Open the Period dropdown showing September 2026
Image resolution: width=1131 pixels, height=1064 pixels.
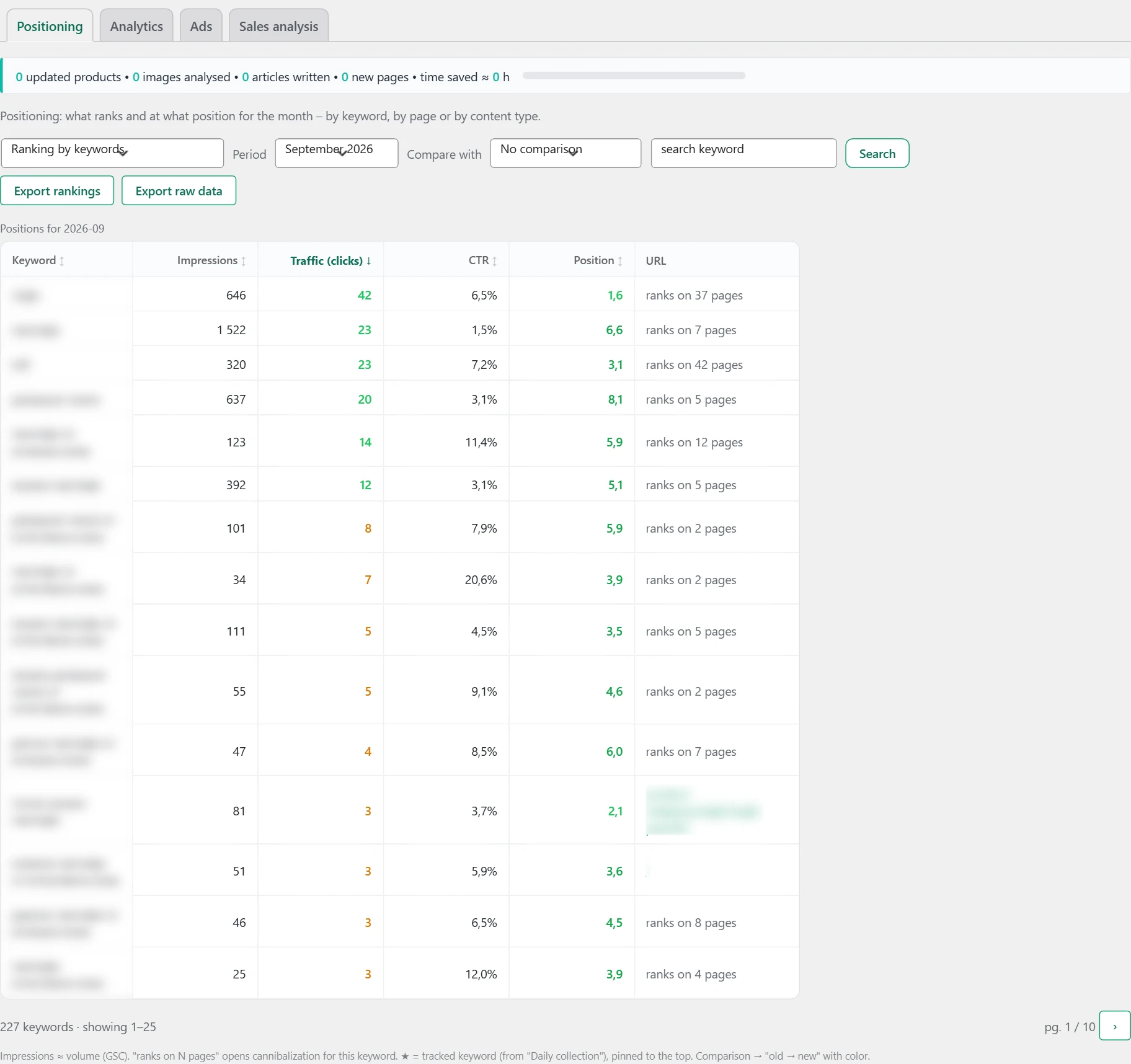point(337,153)
